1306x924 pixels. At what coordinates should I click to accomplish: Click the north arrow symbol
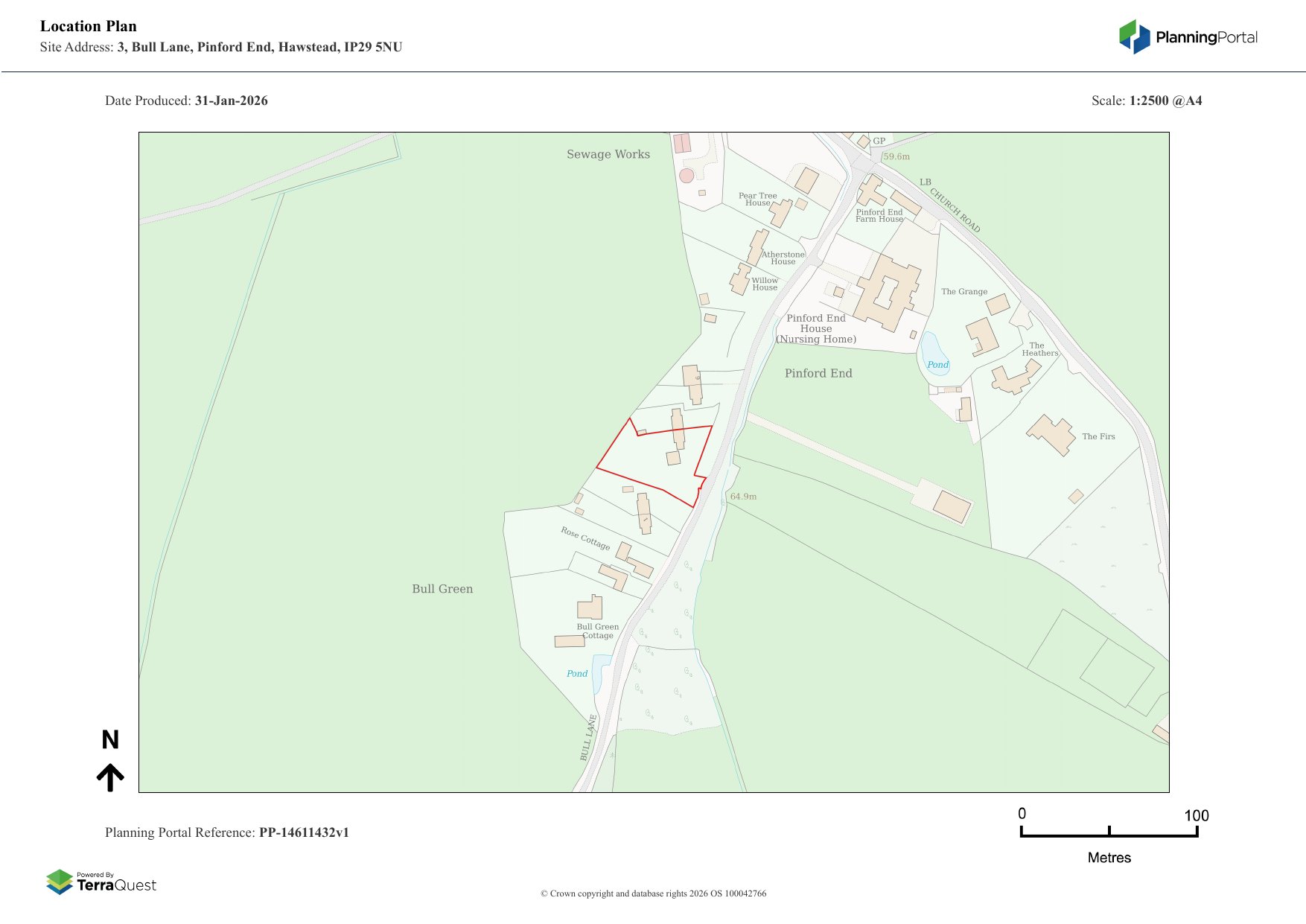[x=110, y=777]
